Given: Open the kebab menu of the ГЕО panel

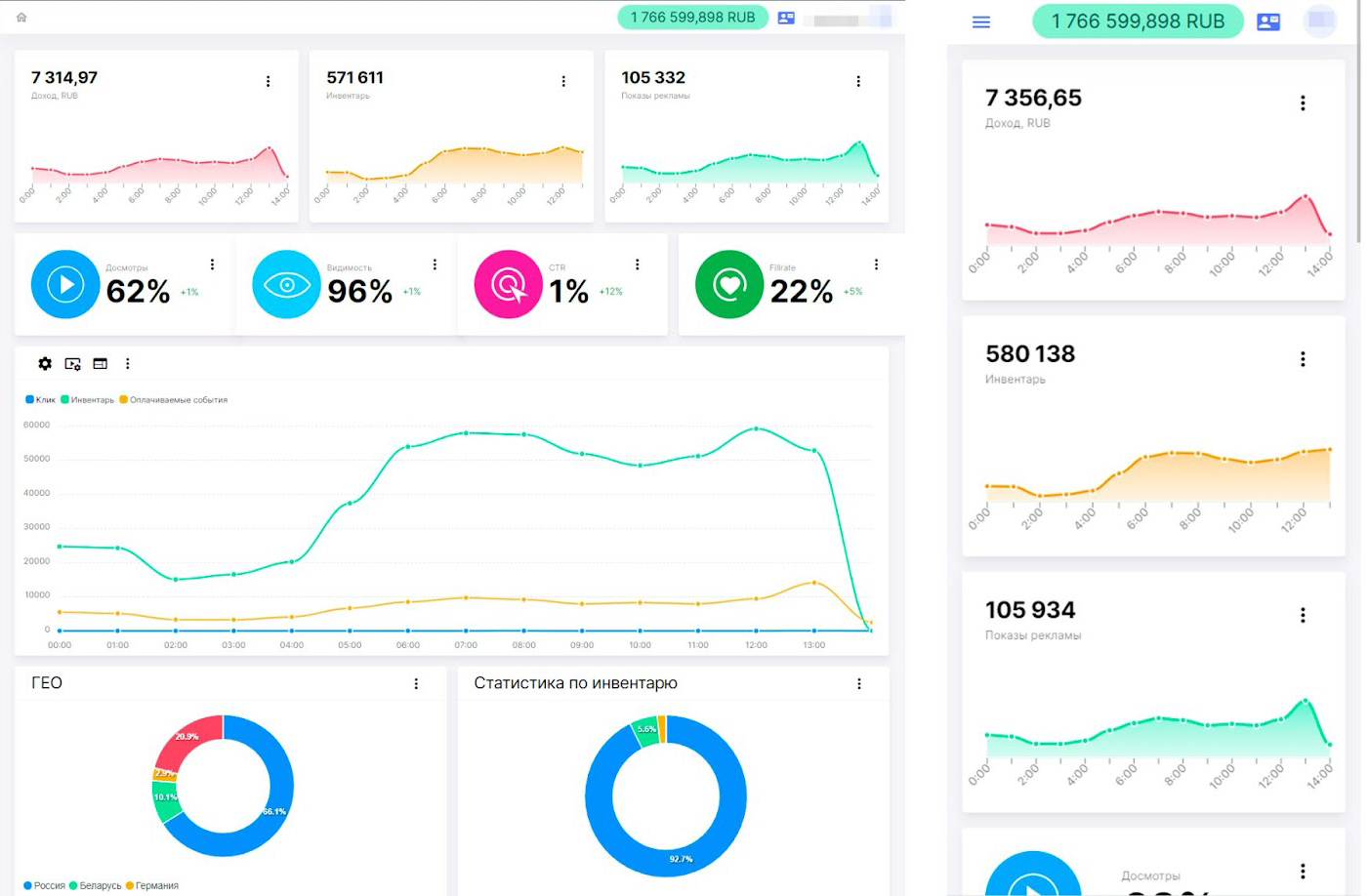Looking at the screenshot, I should (416, 684).
